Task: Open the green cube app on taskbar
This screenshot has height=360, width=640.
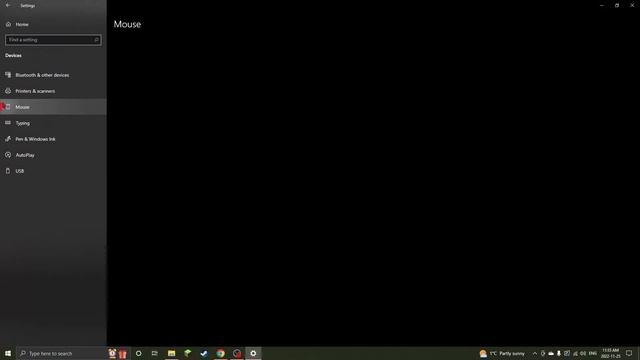Action: [188, 353]
